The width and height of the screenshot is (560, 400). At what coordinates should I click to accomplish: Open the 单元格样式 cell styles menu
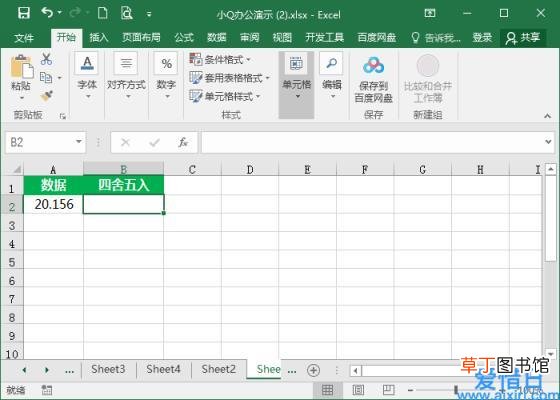(x=225, y=96)
